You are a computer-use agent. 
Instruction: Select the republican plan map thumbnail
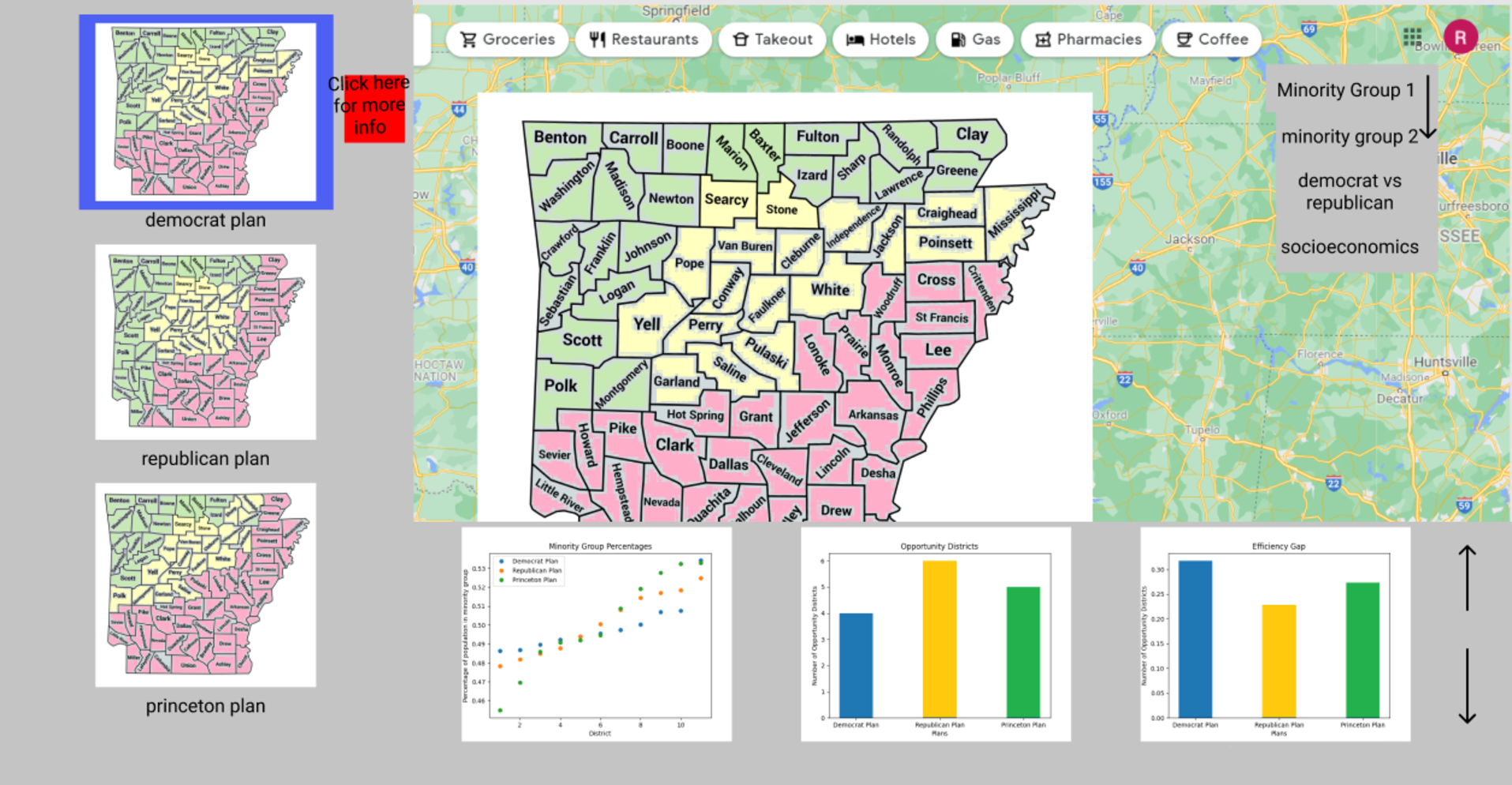pos(205,341)
